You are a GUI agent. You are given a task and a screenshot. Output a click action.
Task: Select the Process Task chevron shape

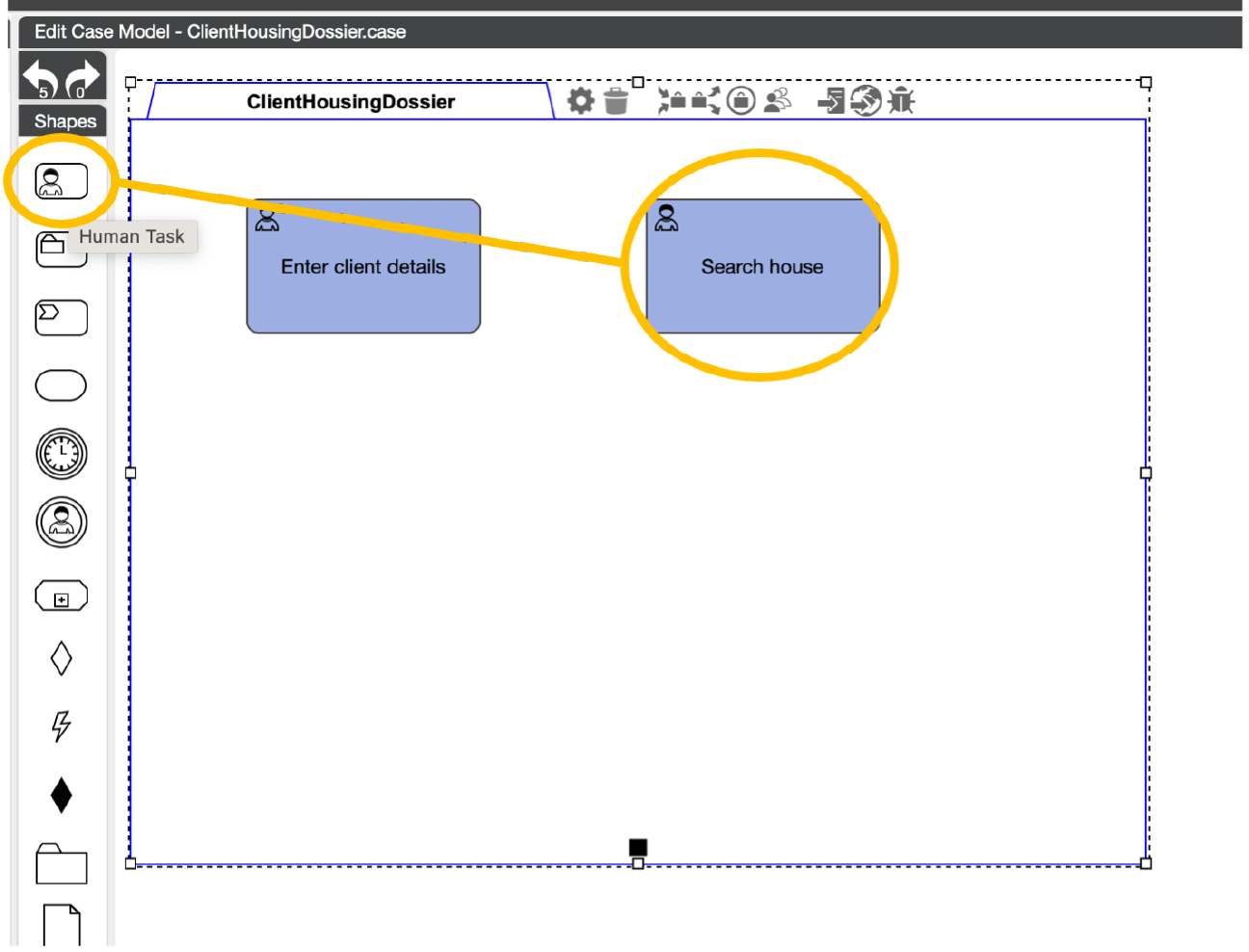[x=61, y=317]
